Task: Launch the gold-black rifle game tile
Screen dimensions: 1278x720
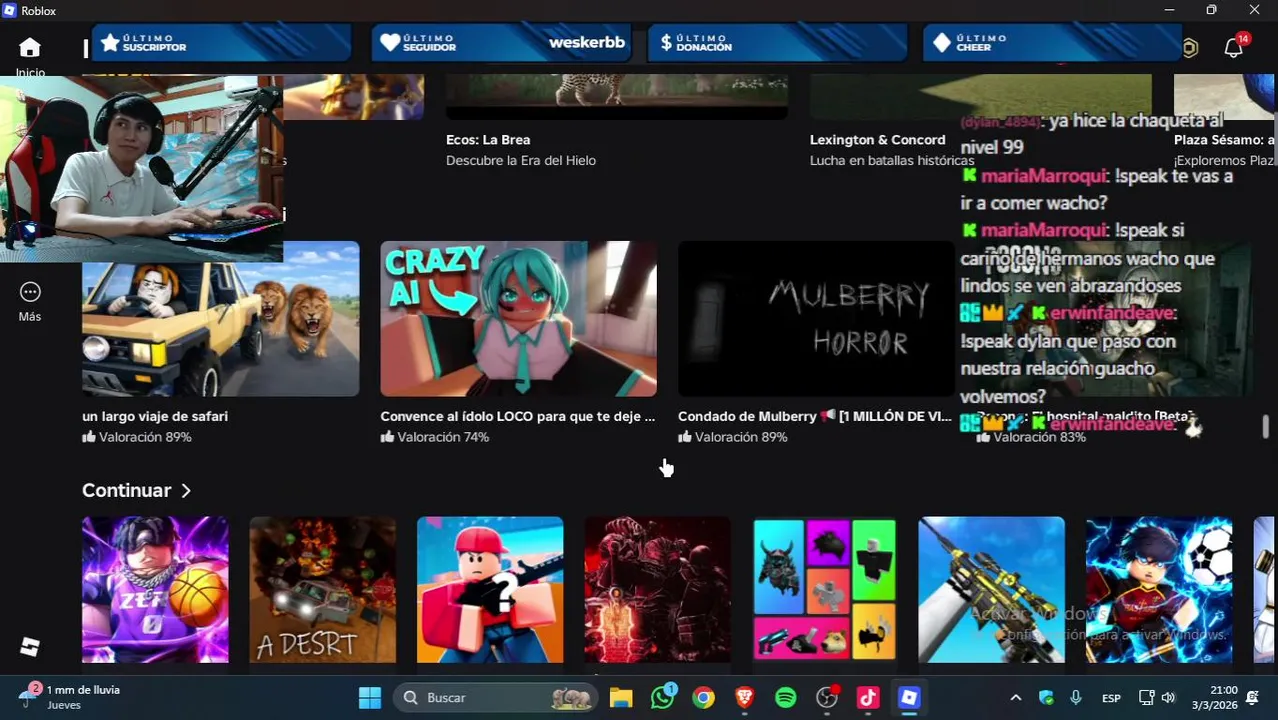Action: pos(992,589)
